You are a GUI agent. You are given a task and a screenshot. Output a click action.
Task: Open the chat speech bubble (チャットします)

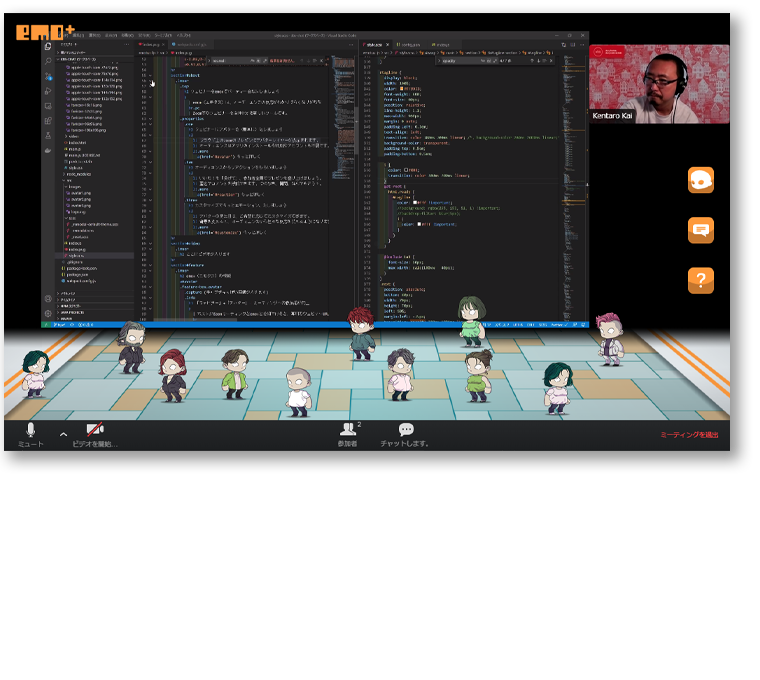(405, 434)
